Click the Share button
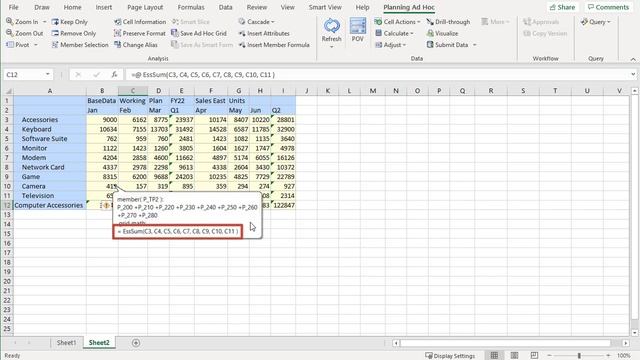 [x=562, y=7]
